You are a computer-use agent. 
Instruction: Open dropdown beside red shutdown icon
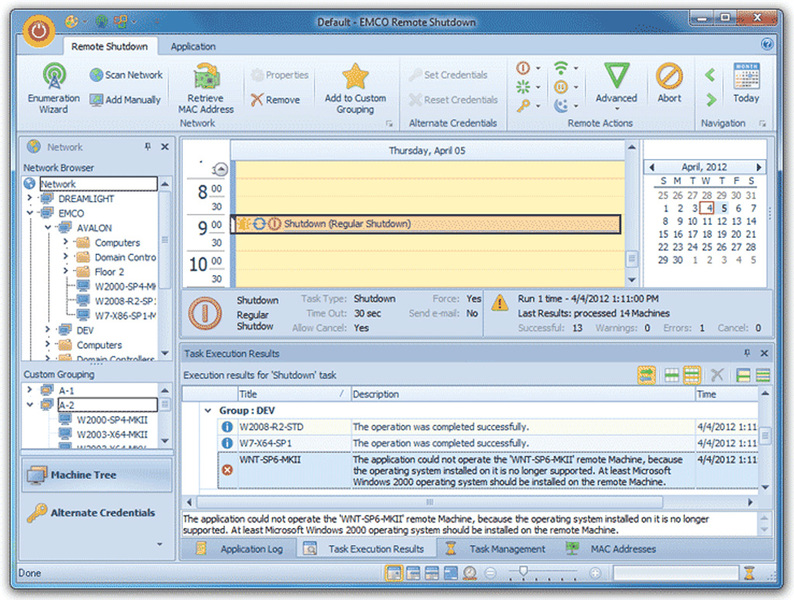coord(538,68)
